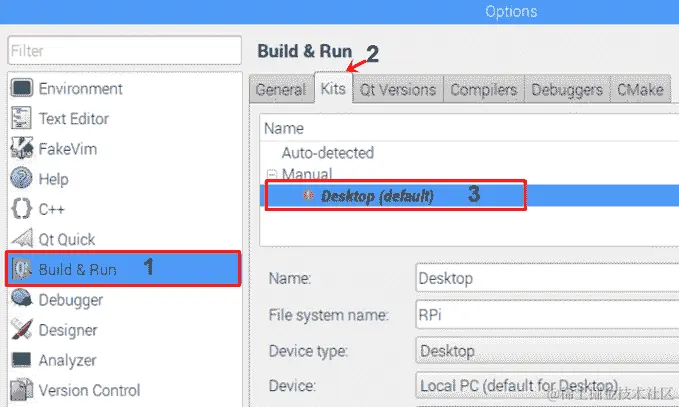This screenshot has height=407, width=679.
Task: Click the C++ curly braces icon
Action: coord(22,209)
